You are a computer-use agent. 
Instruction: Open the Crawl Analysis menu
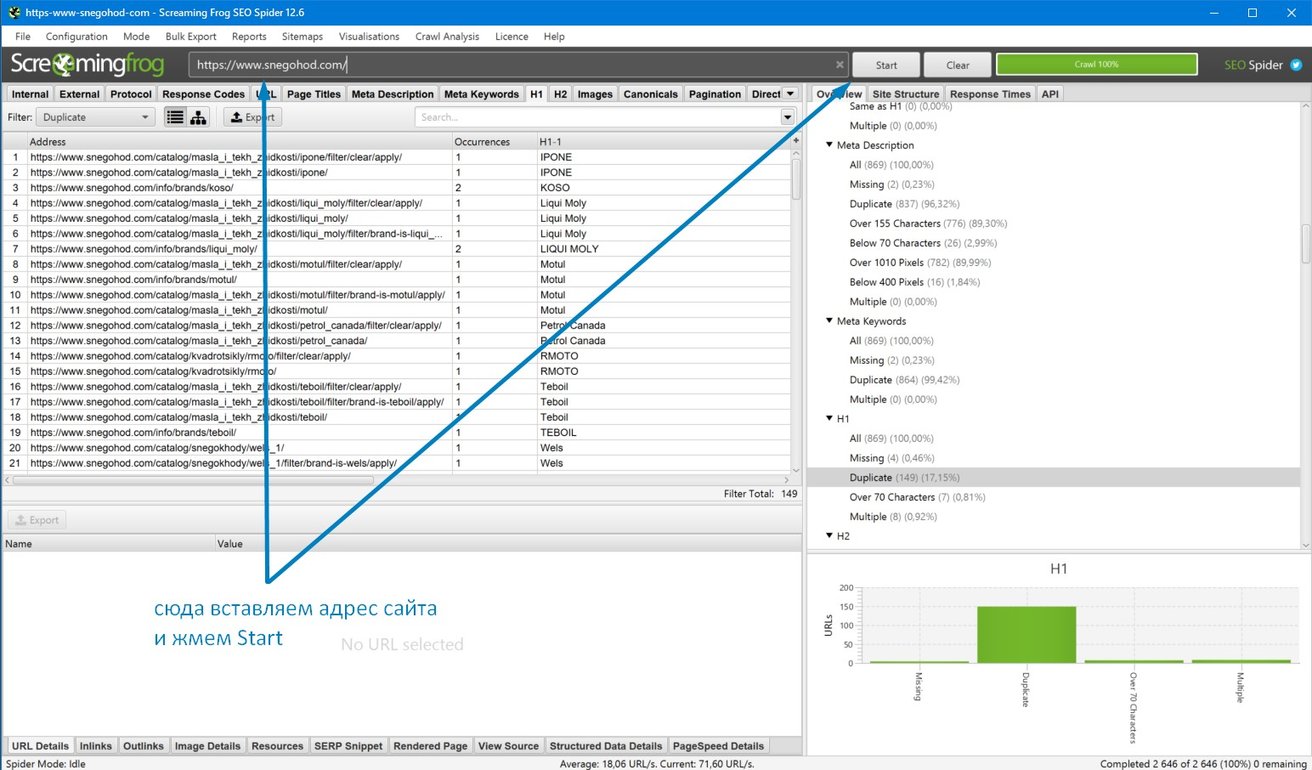[x=447, y=36]
